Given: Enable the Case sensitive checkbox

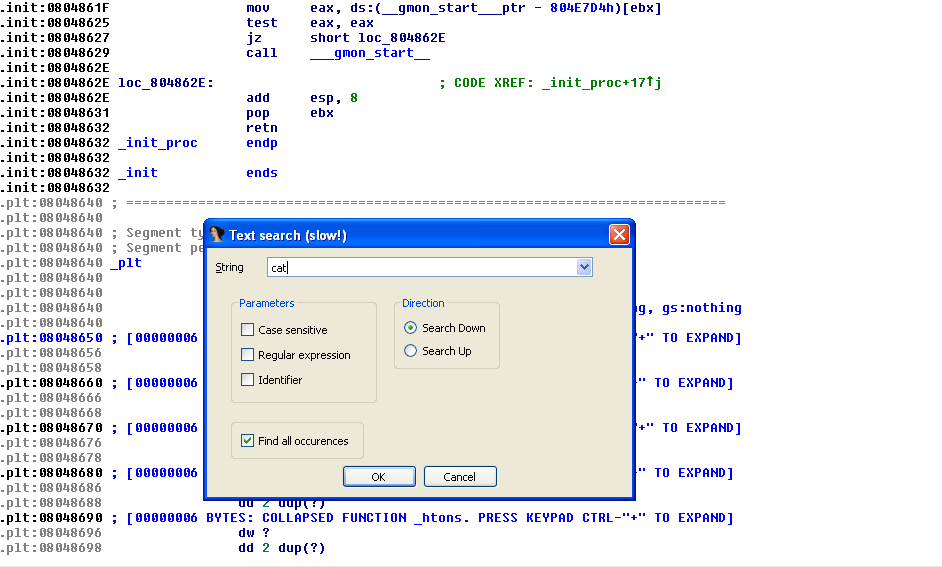Looking at the screenshot, I should point(248,330).
